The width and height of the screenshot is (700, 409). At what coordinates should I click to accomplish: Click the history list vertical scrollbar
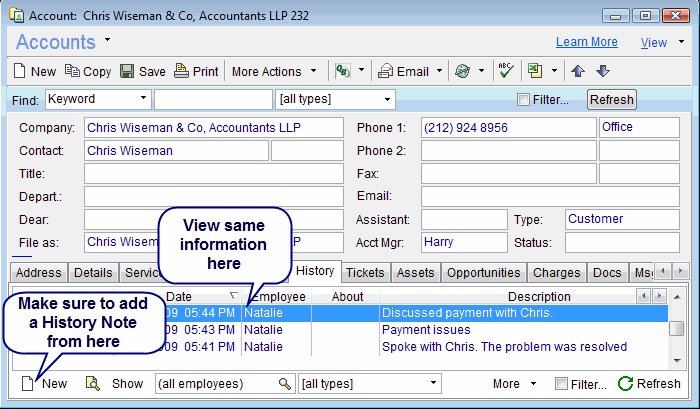click(677, 329)
